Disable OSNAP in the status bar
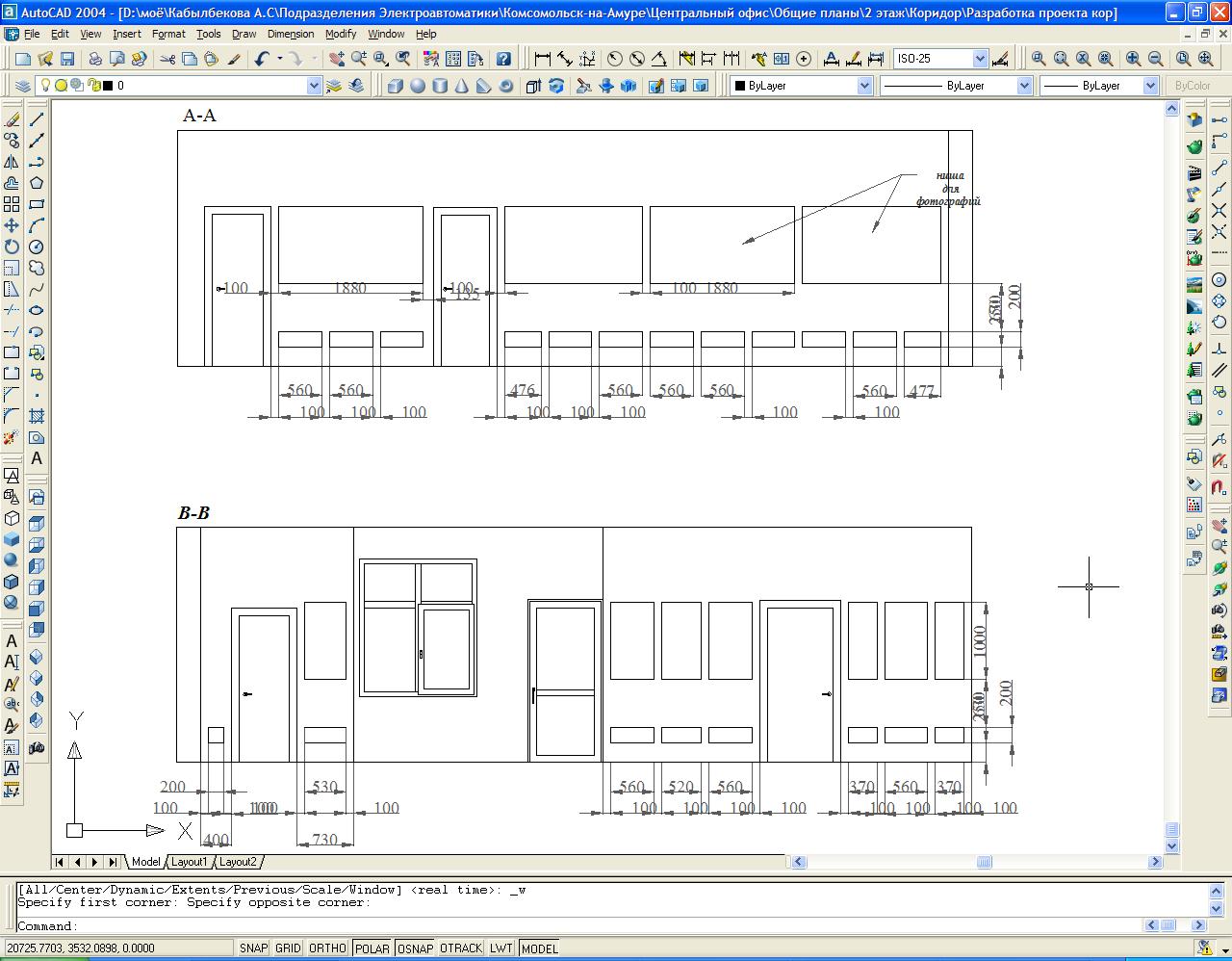The height and width of the screenshot is (961, 1232). [415, 948]
